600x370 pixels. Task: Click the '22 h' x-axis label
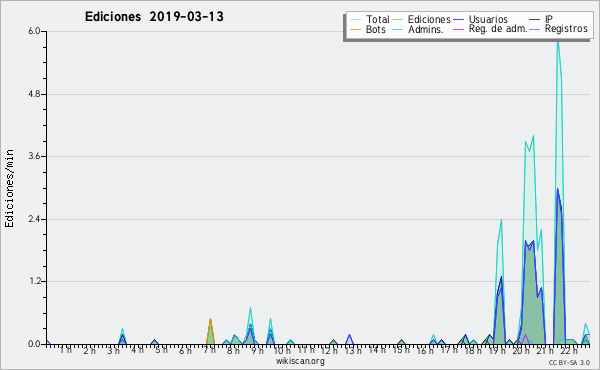tap(569, 350)
